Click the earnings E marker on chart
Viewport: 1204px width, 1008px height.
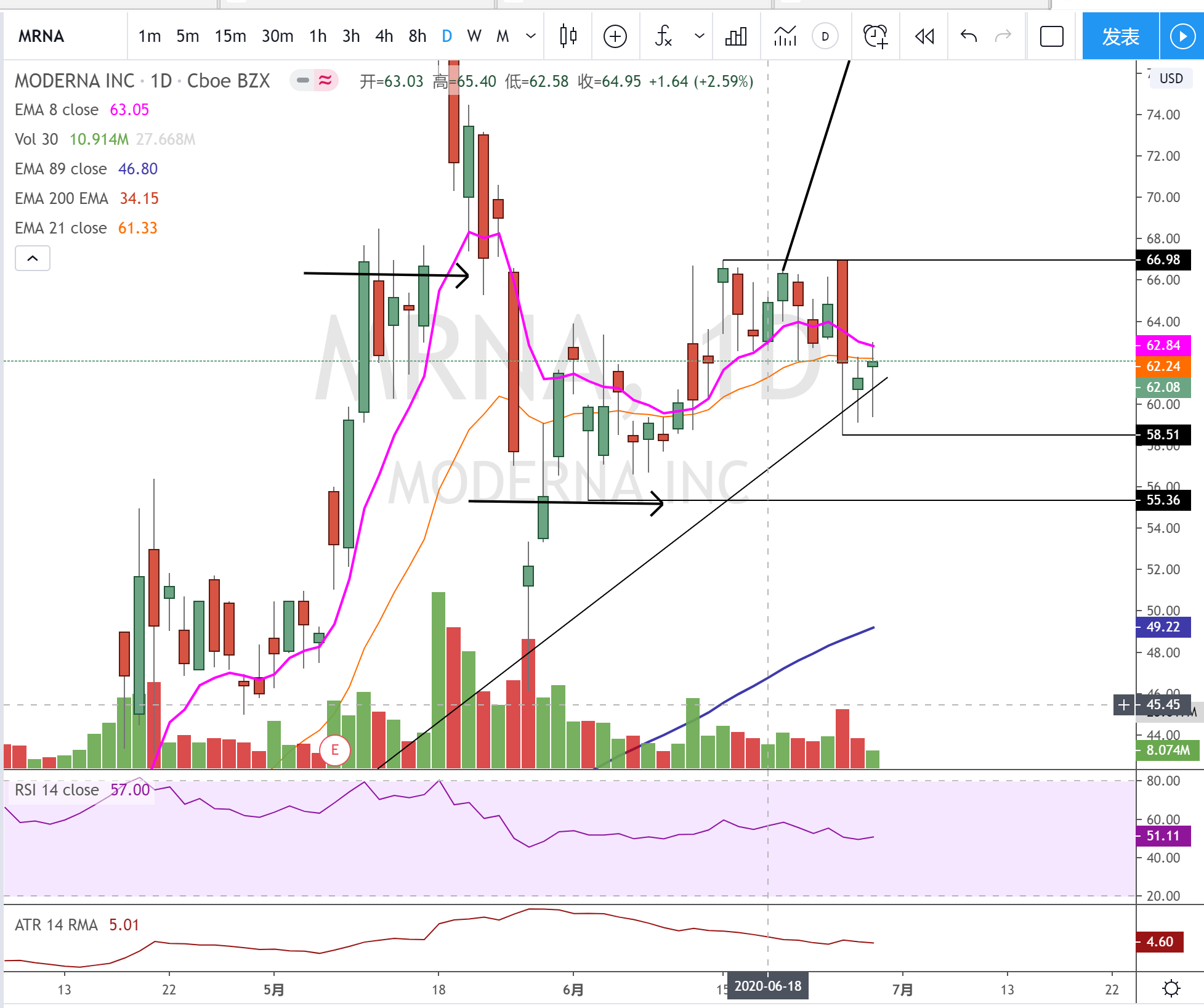335,750
